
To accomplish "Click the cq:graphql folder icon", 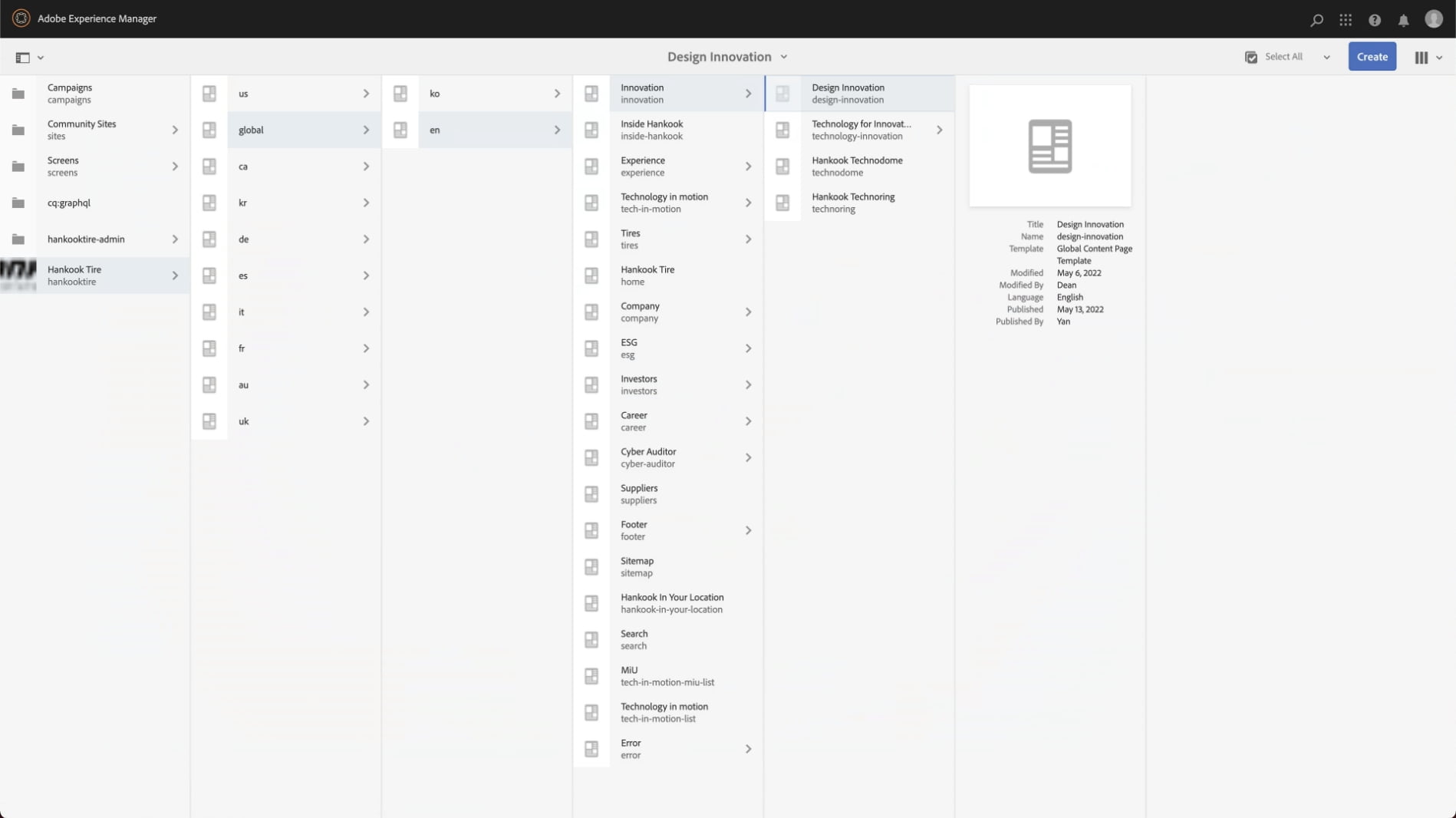I will click(18, 203).
